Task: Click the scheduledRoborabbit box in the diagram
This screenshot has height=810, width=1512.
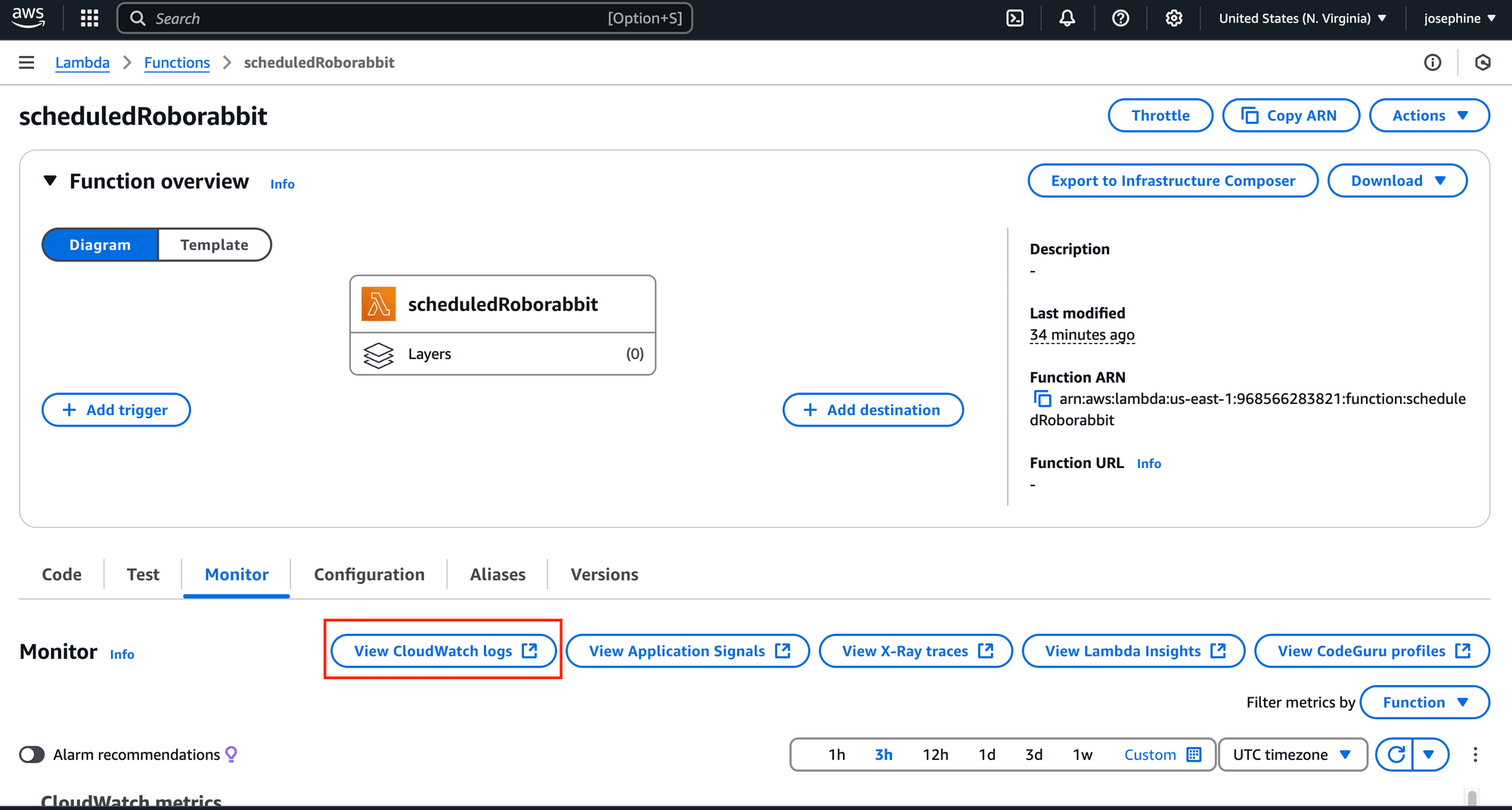Action: tap(503, 304)
